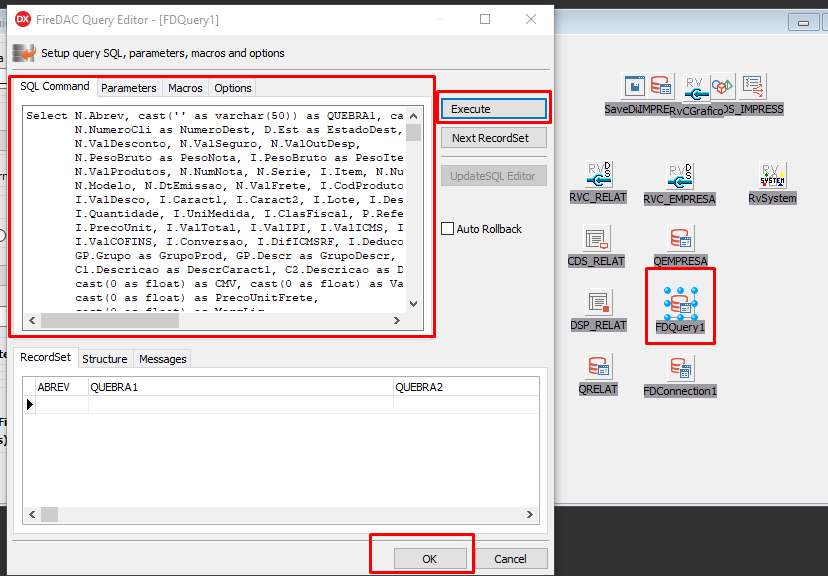Confirm the query with OK
The image size is (828, 576).
tap(430, 559)
